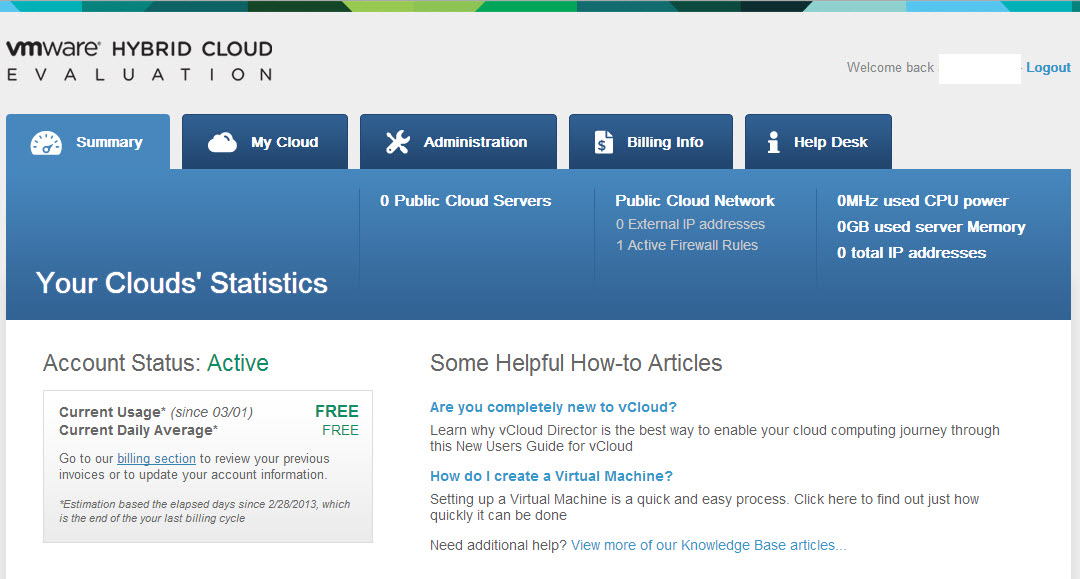Click the Summary dashboard gauge icon
This screenshot has height=579, width=1080.
coord(46,143)
